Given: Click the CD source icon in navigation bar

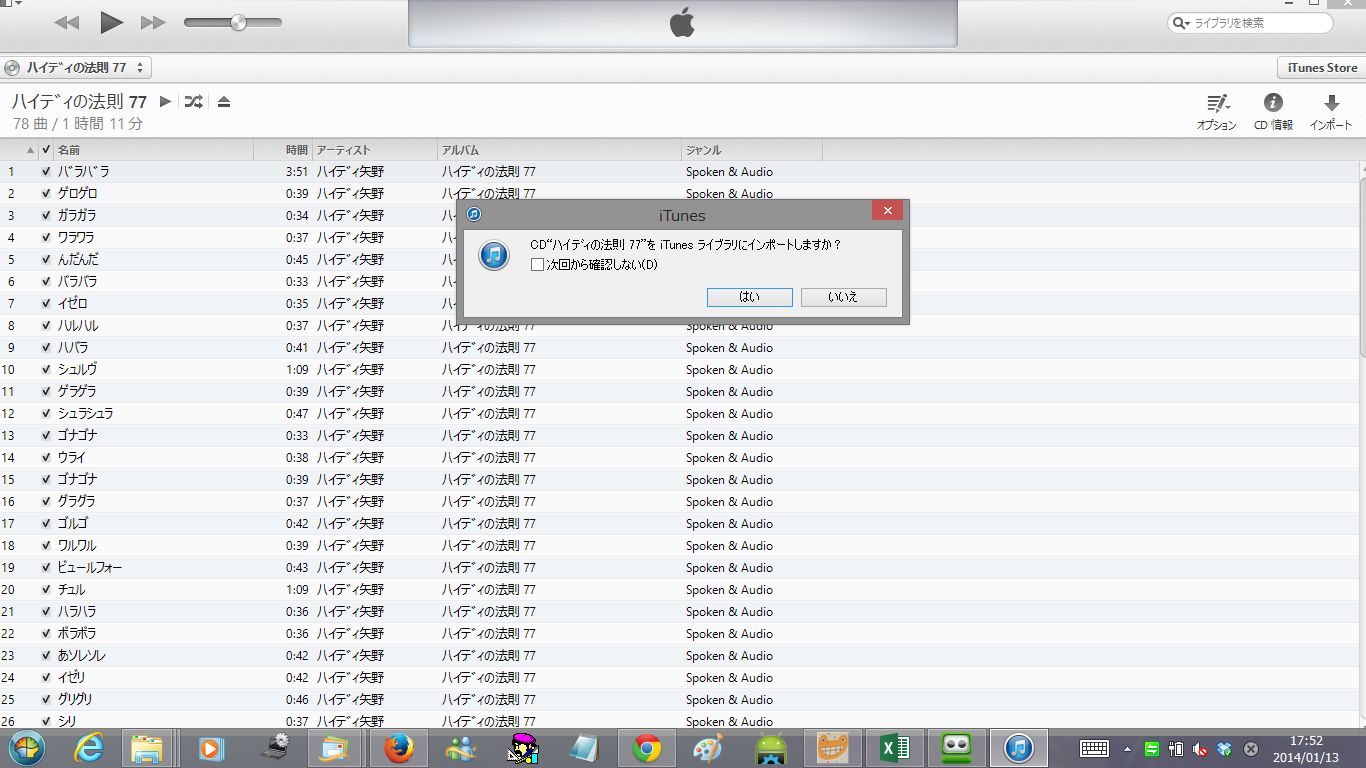Looking at the screenshot, I should pos(10,68).
